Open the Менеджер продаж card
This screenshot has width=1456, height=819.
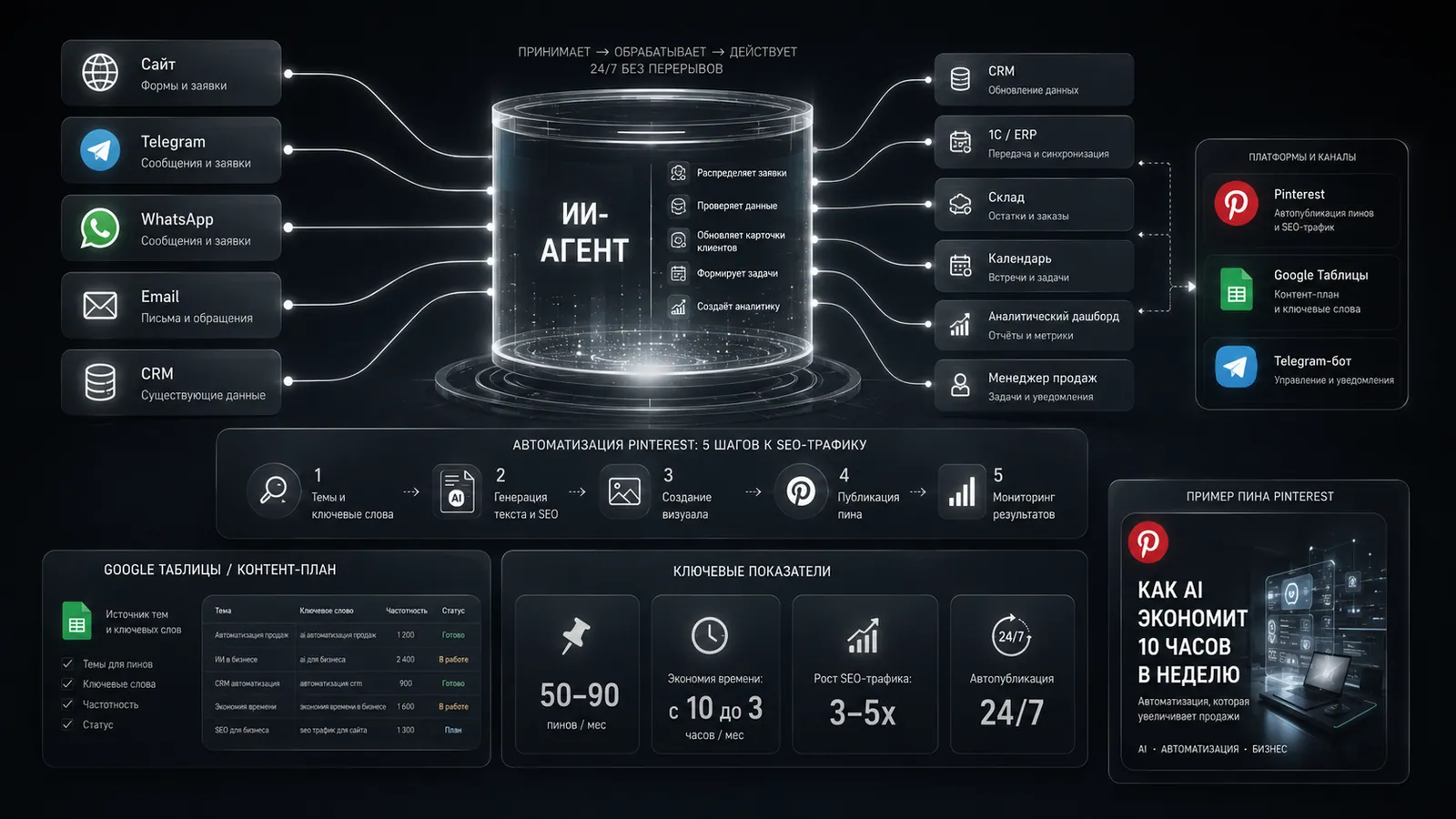click(1034, 386)
